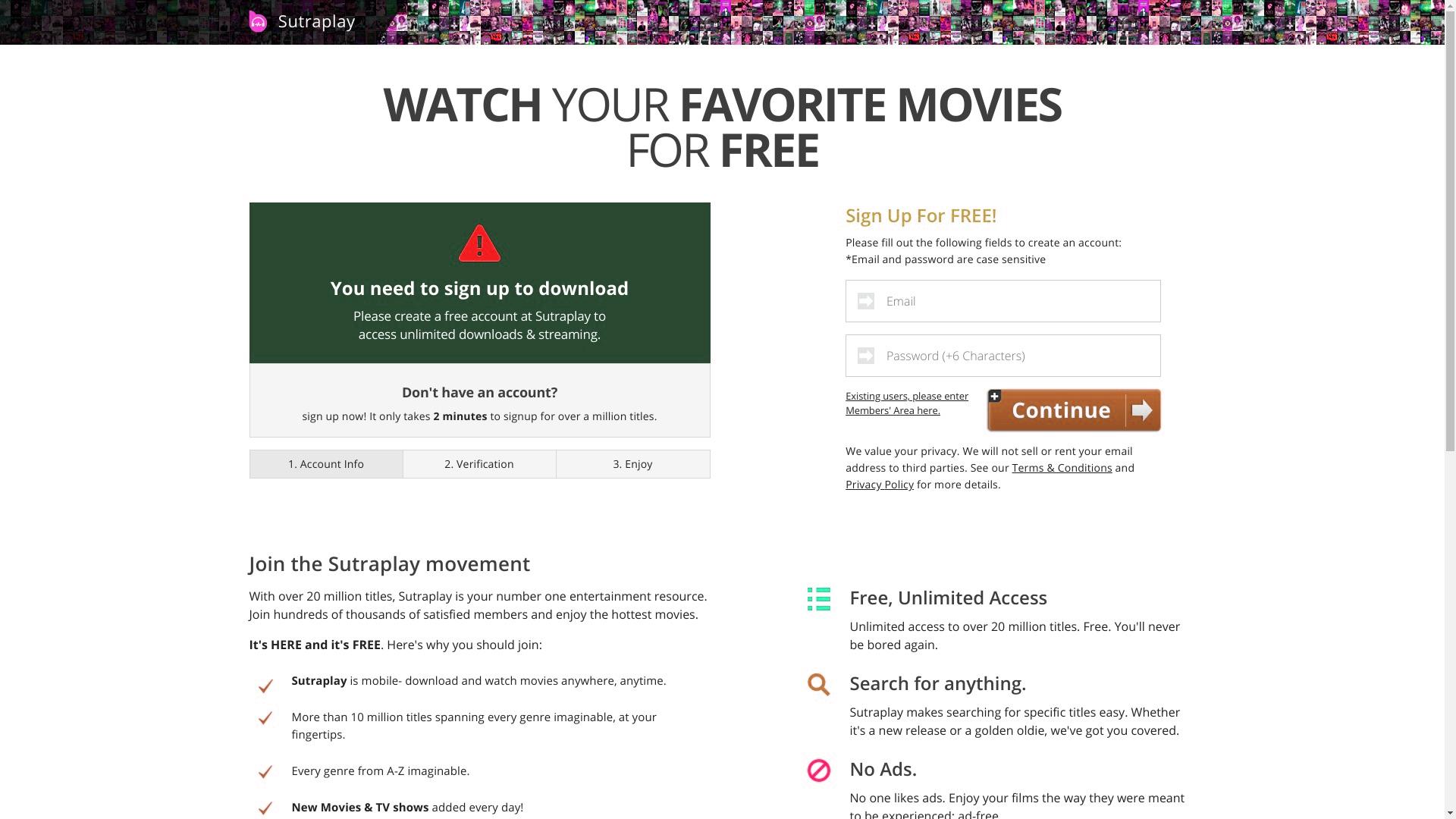
Task: Click the red No Ads prohibition icon
Action: pyautogui.click(x=819, y=770)
